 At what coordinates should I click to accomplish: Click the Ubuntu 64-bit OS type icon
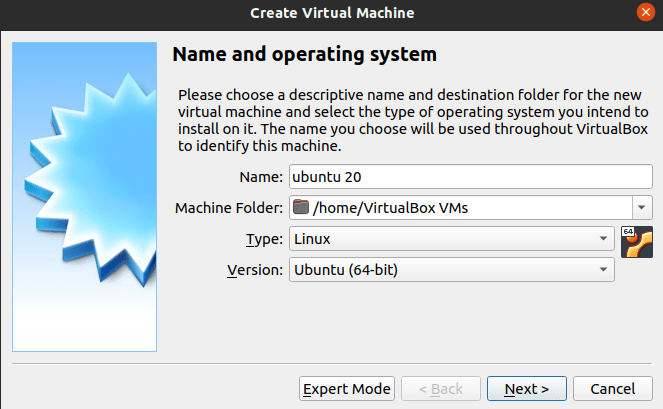637,242
